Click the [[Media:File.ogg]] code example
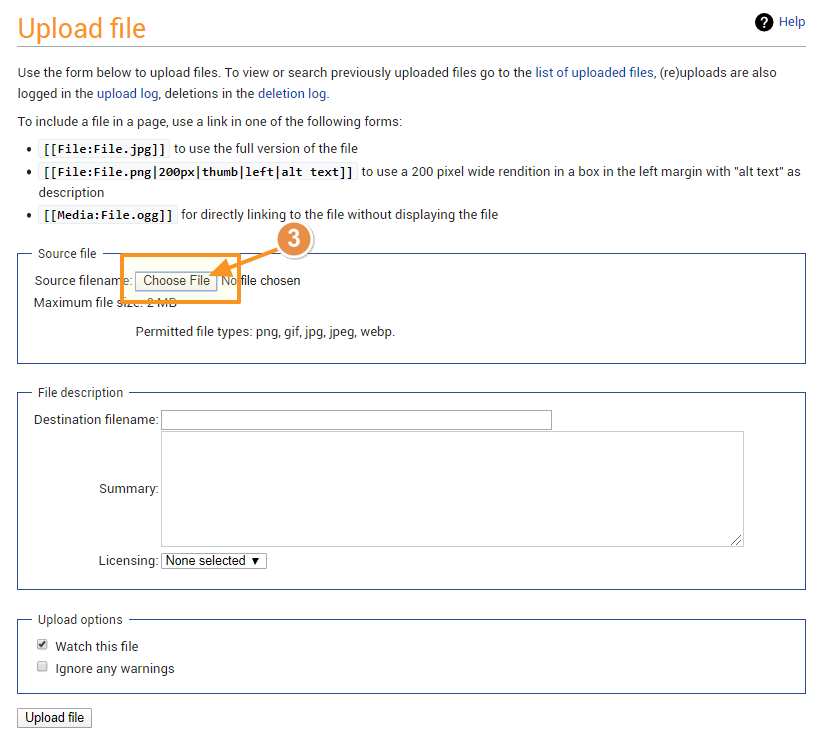Image resolution: width=825 pixels, height=737 pixels. coord(107,215)
